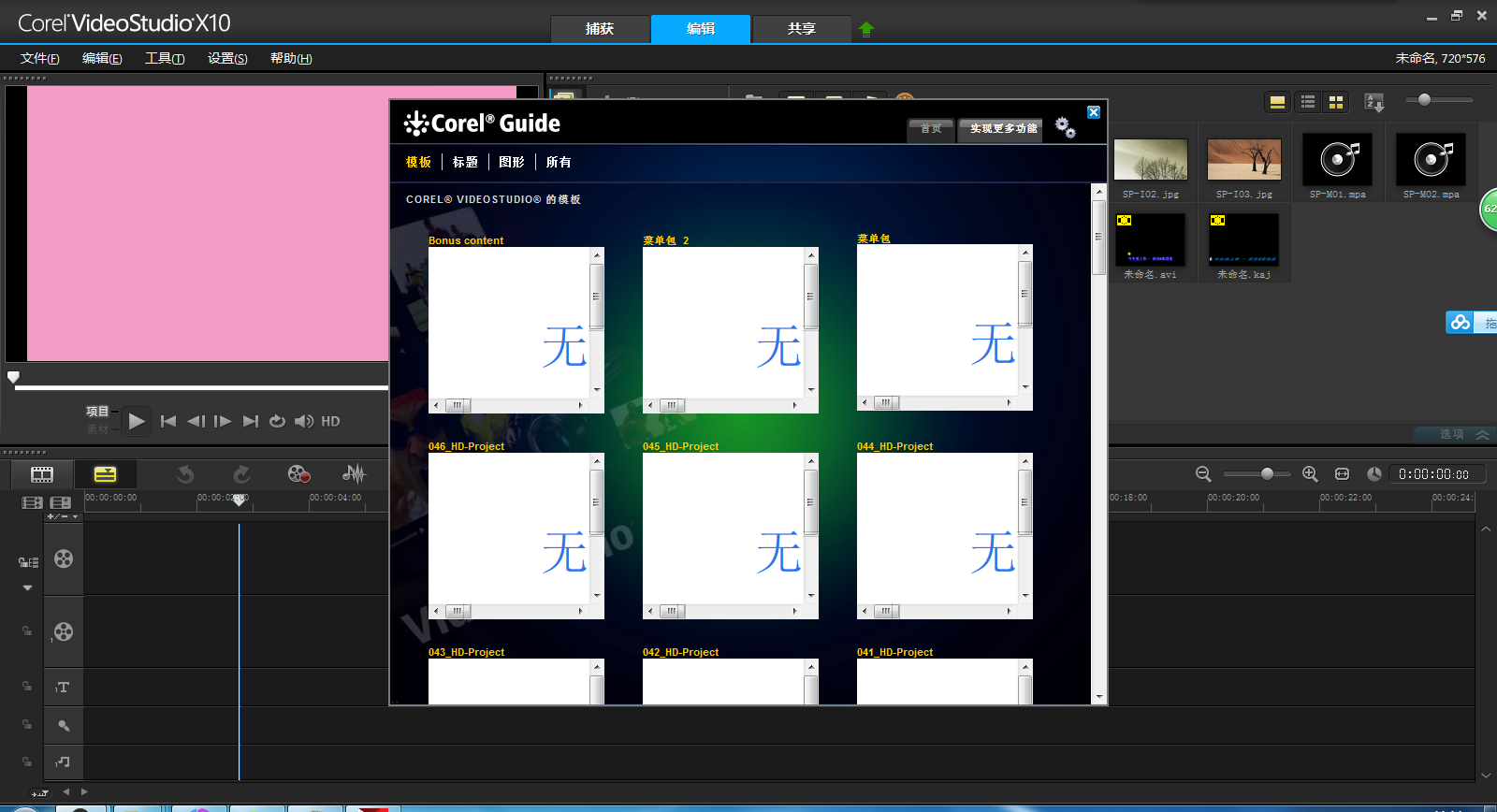Image resolution: width=1497 pixels, height=812 pixels.
Task: Step back to the previous frame
Action: tap(196, 421)
